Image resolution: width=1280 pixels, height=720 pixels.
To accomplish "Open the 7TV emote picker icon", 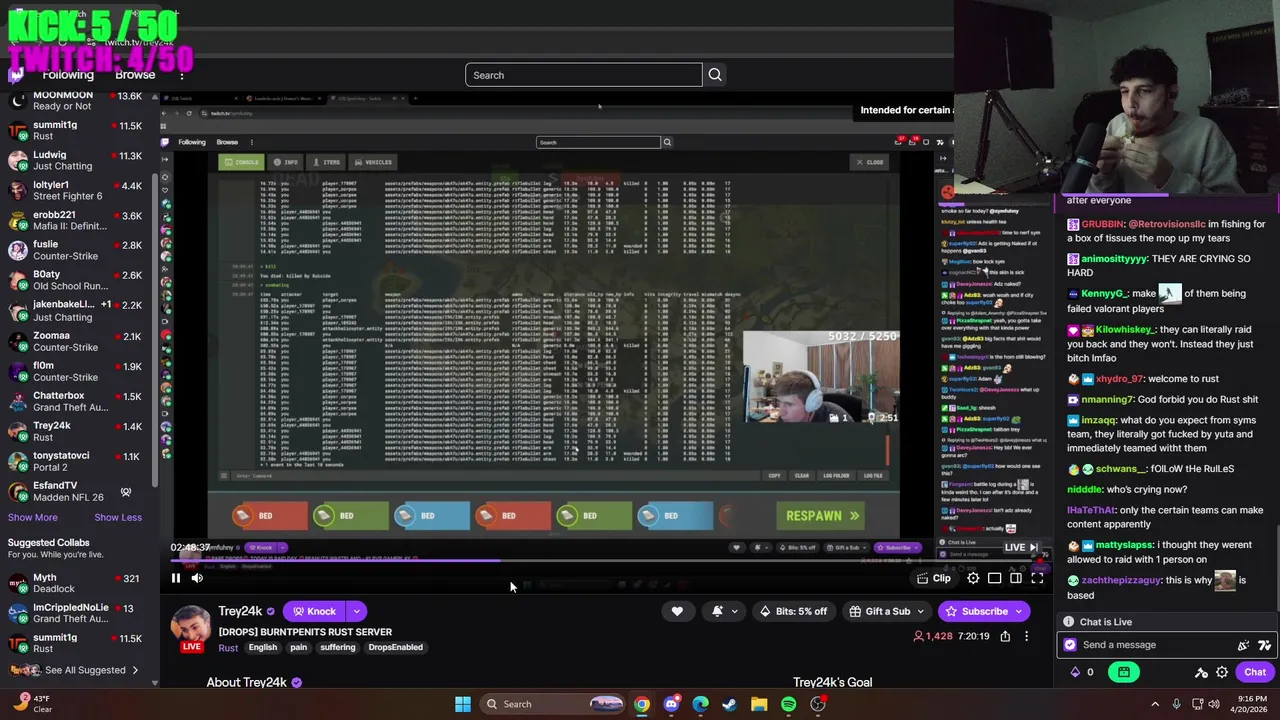I will pos(1264,645).
